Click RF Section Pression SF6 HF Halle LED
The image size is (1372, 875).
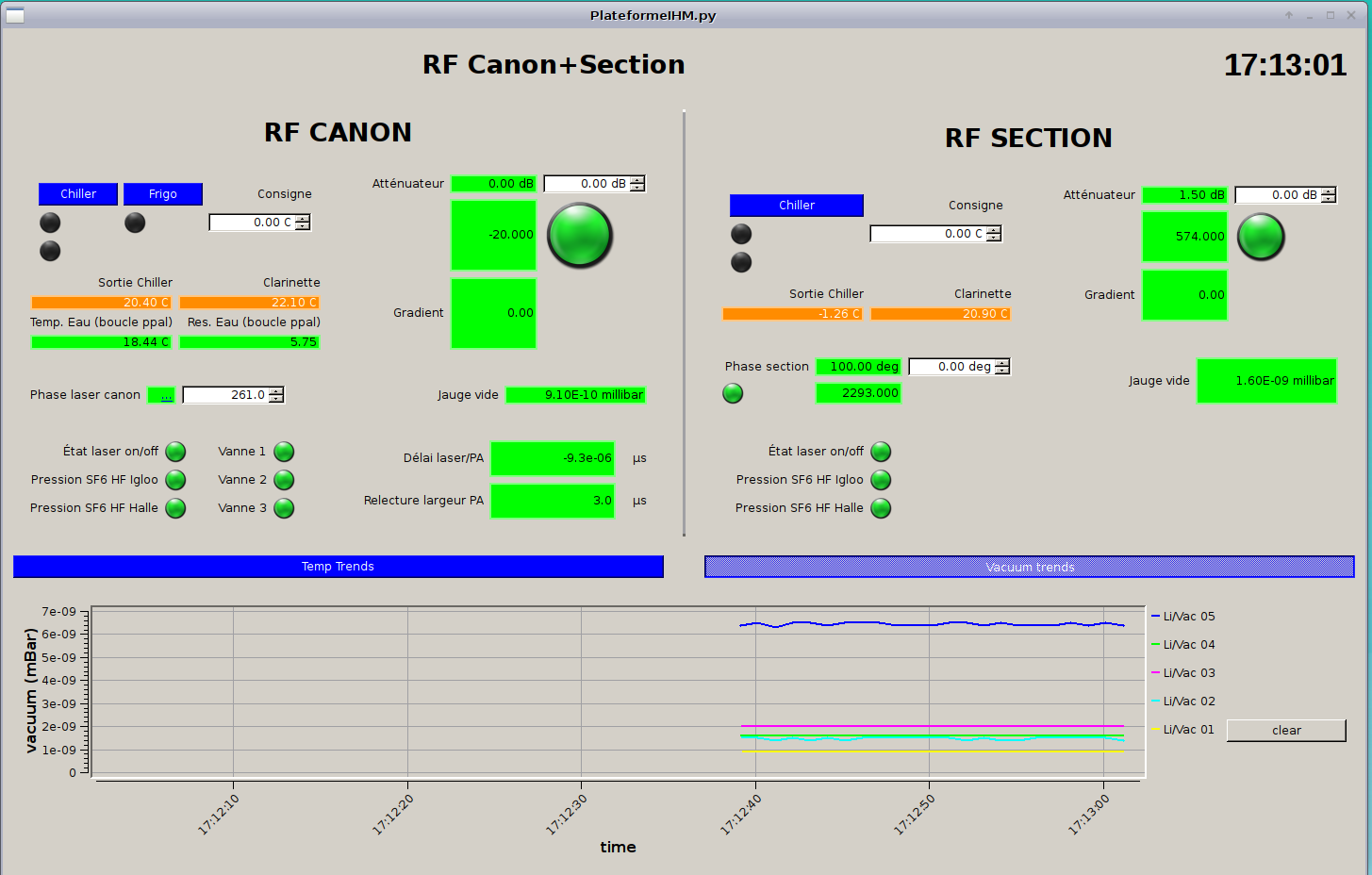click(x=881, y=508)
